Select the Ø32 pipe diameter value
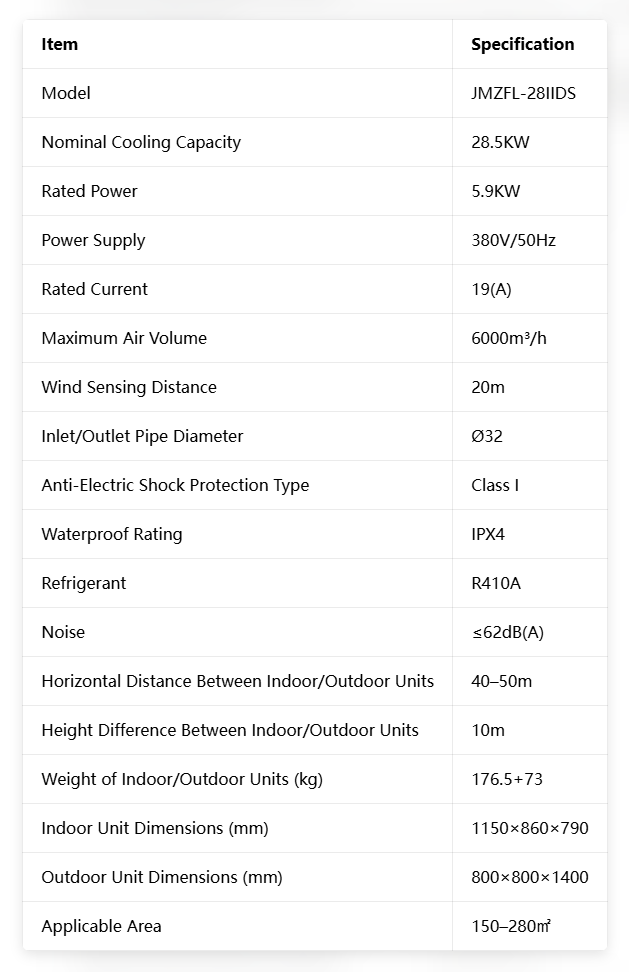This screenshot has width=629, height=972. coord(487,436)
